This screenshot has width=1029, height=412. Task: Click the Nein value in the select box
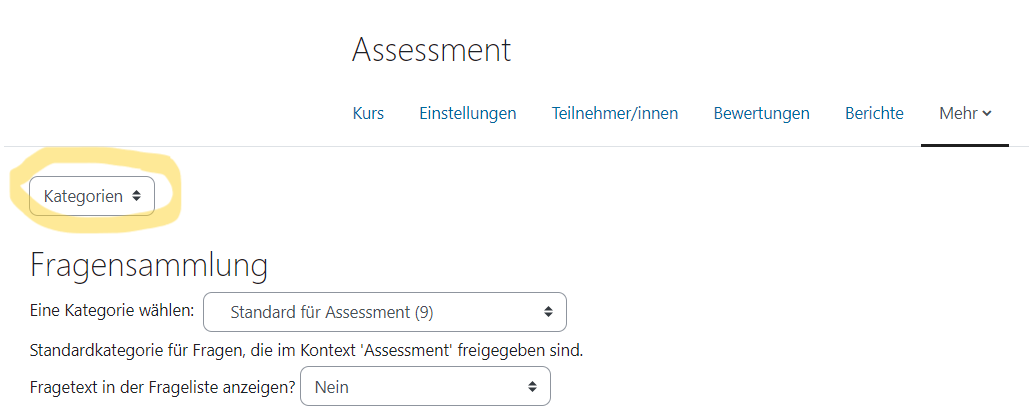[x=331, y=387]
